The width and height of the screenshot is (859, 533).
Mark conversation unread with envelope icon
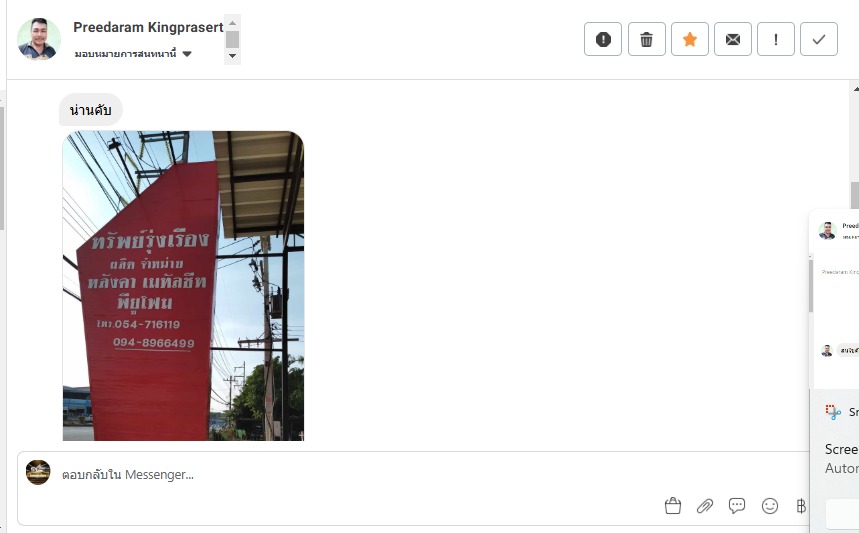pyautogui.click(x=732, y=39)
